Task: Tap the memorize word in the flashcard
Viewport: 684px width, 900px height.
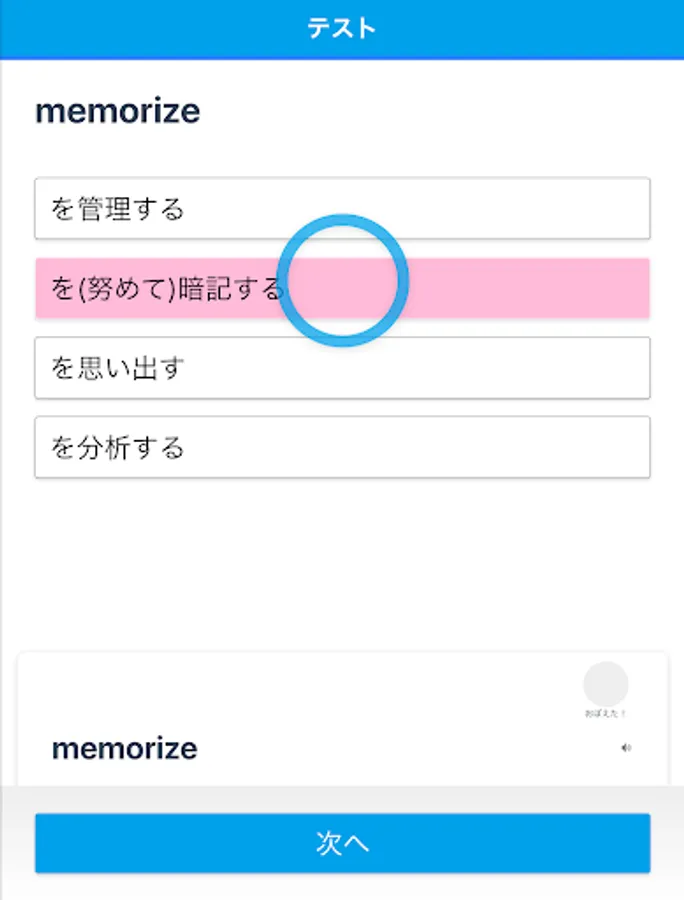Action: tap(125, 748)
